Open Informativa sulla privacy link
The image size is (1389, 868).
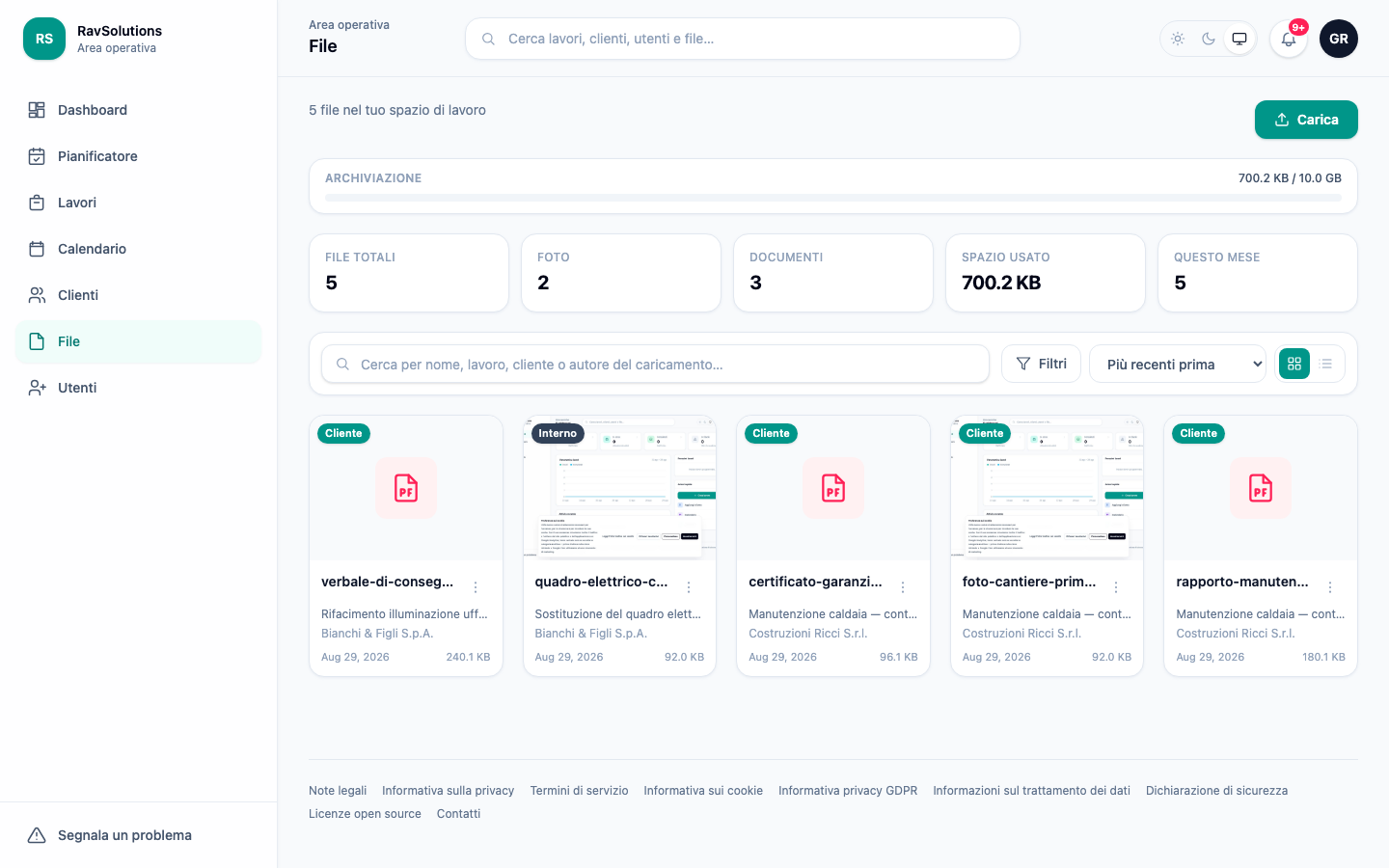[x=448, y=791]
